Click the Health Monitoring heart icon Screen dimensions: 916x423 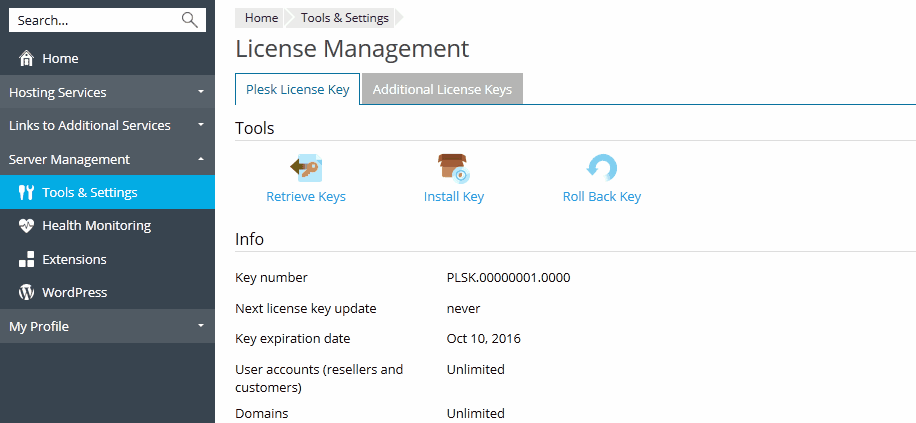[x=27, y=226]
